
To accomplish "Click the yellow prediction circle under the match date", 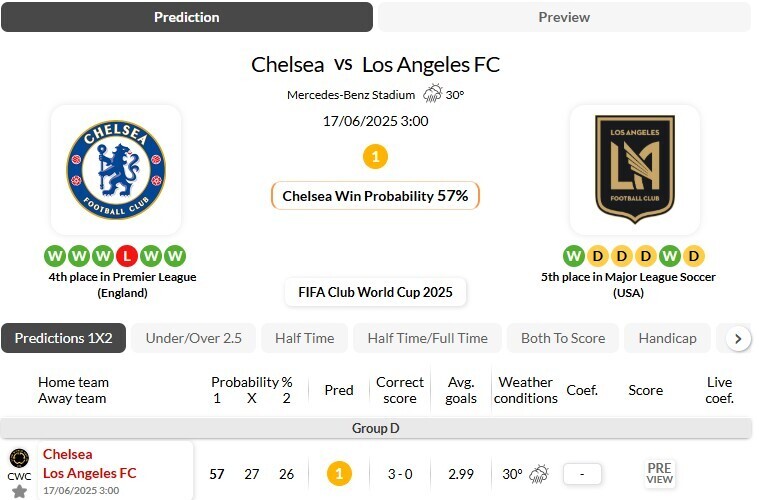I will tap(375, 157).
